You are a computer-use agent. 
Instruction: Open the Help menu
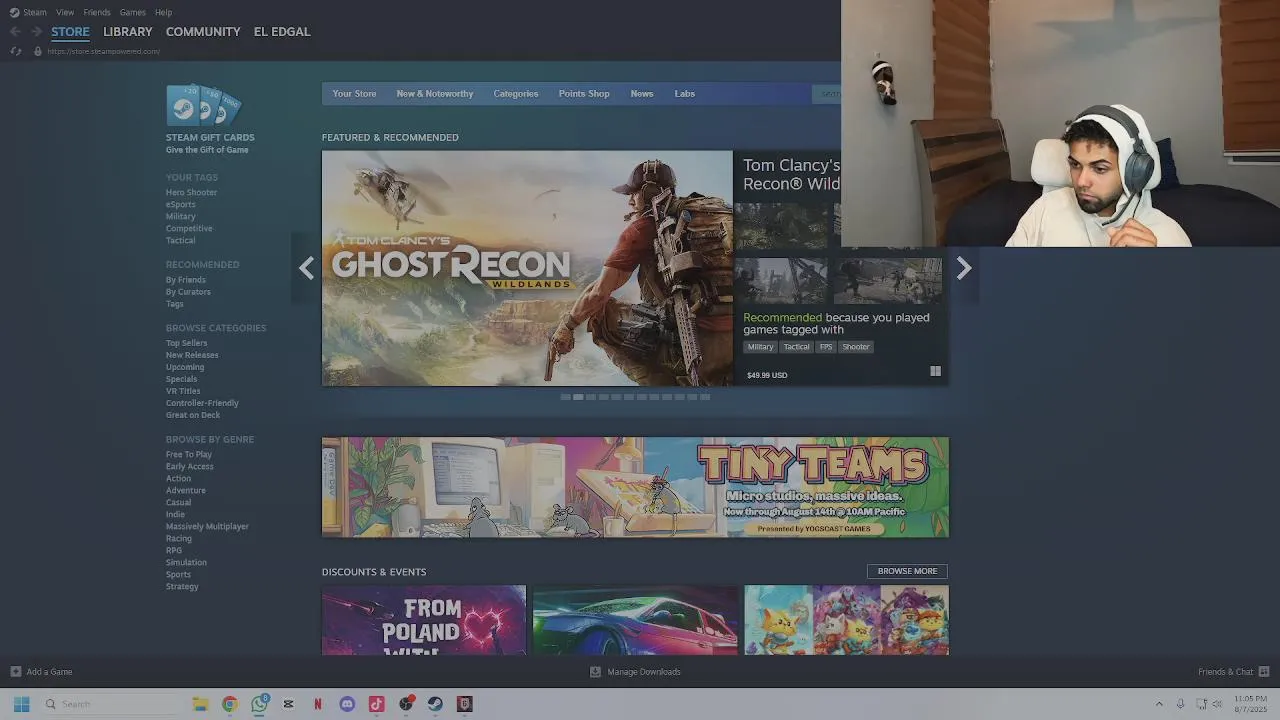(x=164, y=12)
